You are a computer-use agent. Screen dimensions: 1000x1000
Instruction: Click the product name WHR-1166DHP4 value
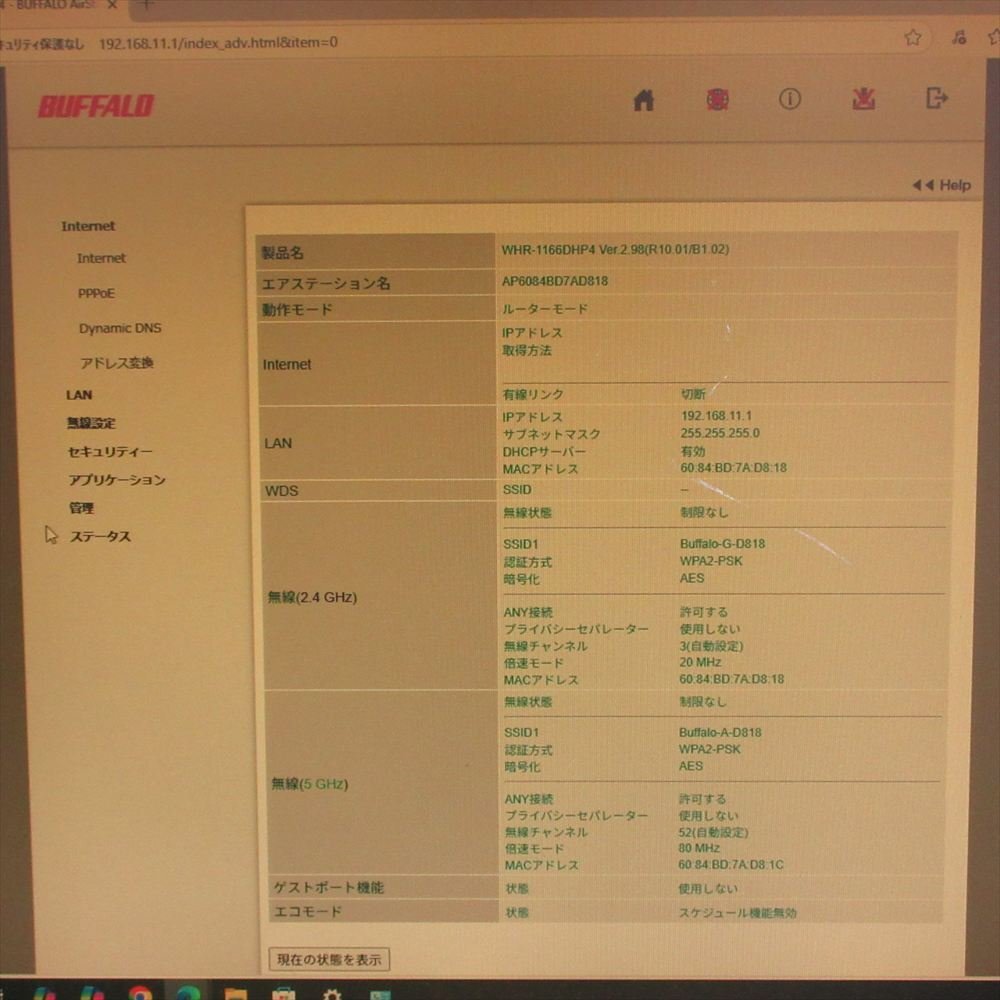pyautogui.click(x=615, y=249)
